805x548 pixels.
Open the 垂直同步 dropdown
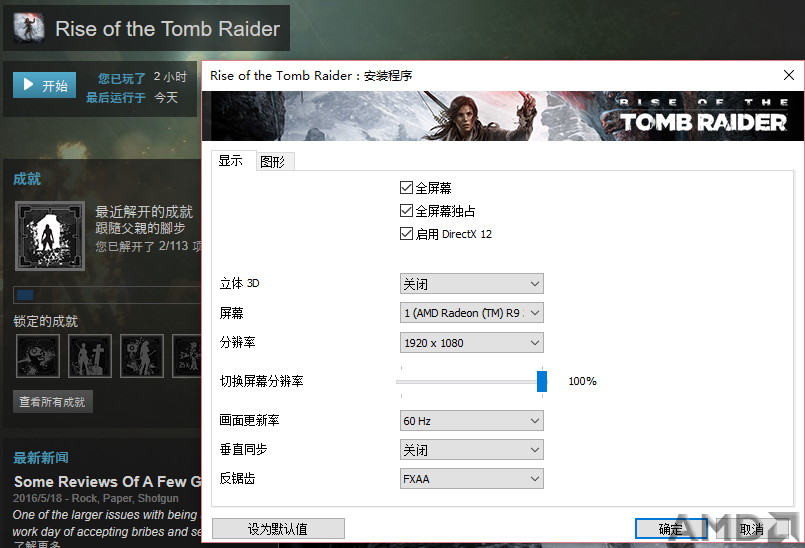coord(471,450)
